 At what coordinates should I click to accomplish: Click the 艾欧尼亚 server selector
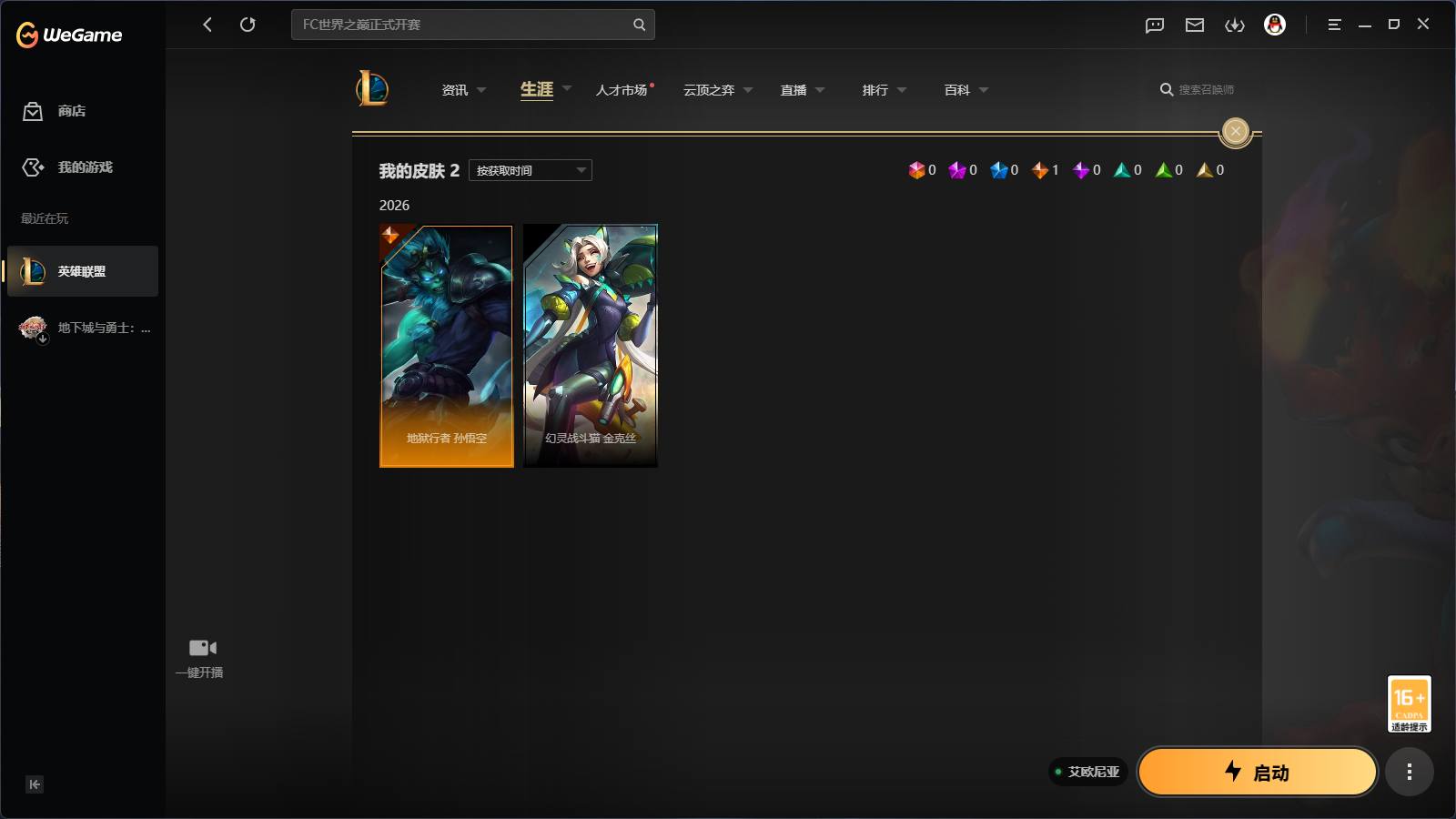[1088, 772]
